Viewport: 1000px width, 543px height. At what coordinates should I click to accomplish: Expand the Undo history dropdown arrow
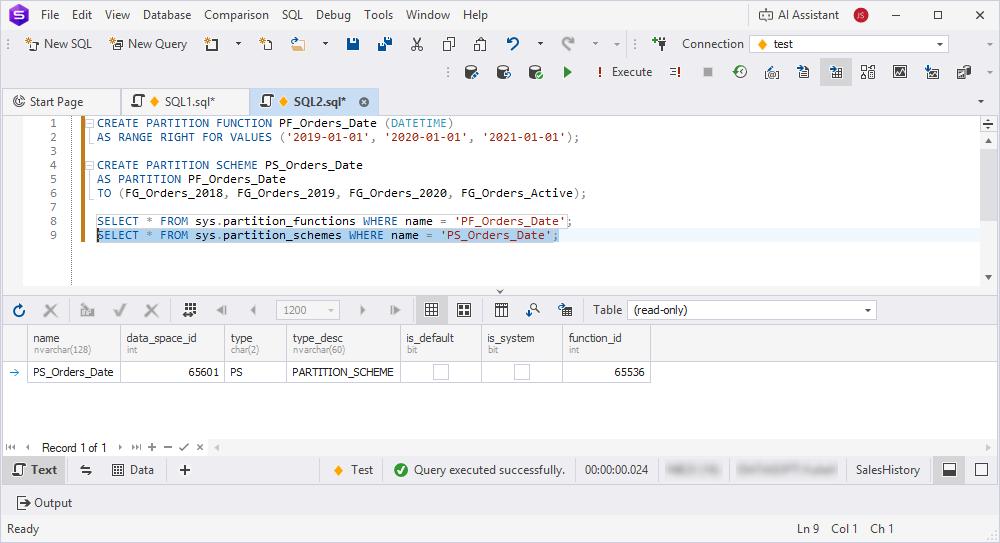click(x=540, y=44)
